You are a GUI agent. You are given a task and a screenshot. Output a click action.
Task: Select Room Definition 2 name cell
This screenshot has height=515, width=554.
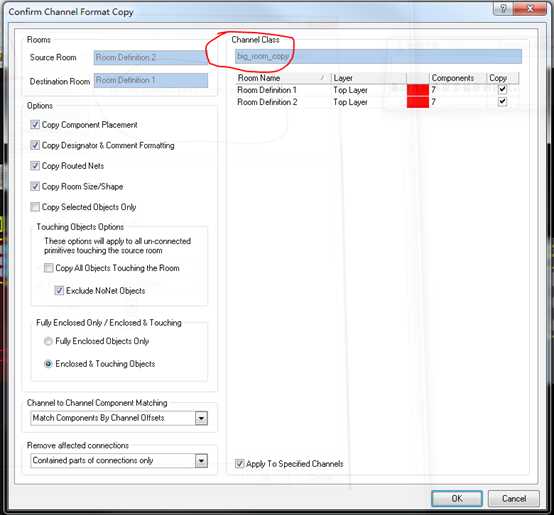point(267,102)
